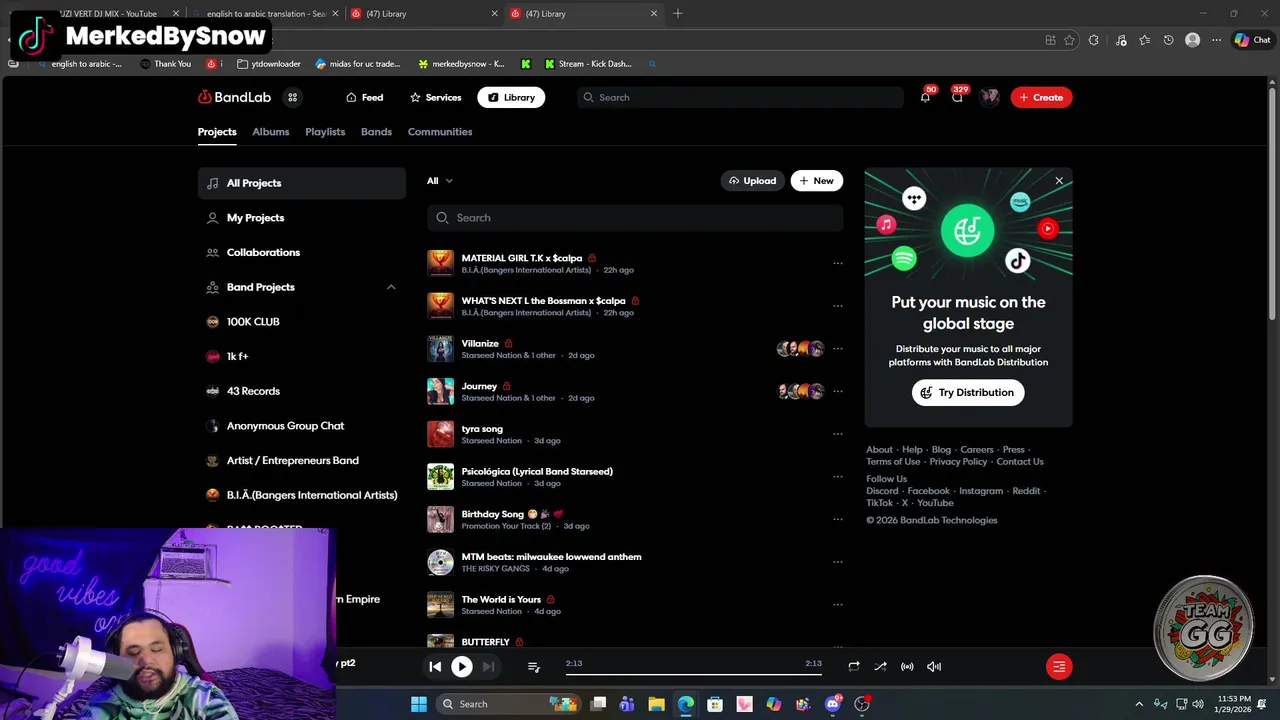Toggle shuffle in the player
Viewport: 1280px width, 720px height.
tap(880, 666)
